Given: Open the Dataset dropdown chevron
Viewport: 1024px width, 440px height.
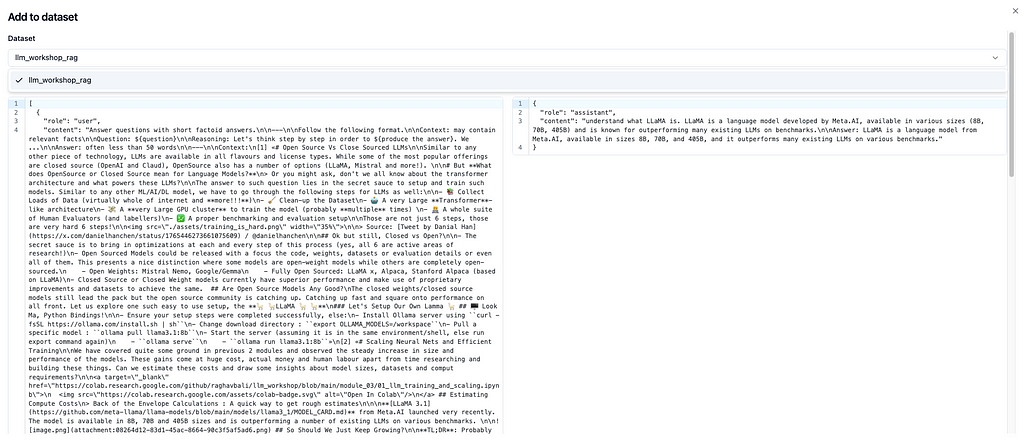Looking at the screenshot, I should click(x=995, y=57).
